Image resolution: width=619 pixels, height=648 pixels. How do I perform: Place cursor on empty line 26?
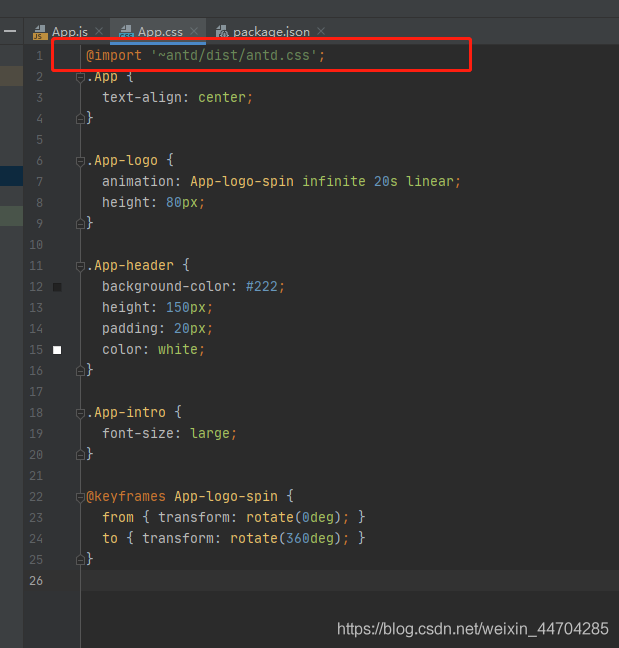[350, 581]
